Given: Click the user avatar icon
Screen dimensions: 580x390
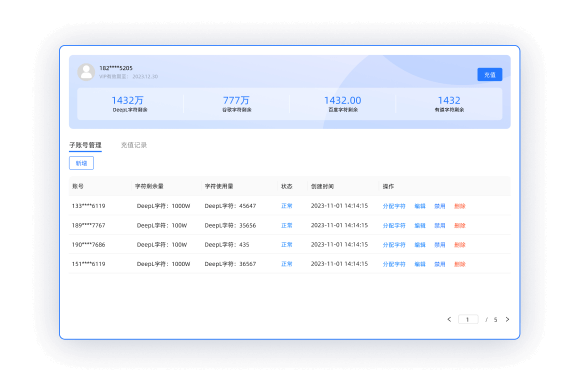Looking at the screenshot, I should click(x=86, y=72).
